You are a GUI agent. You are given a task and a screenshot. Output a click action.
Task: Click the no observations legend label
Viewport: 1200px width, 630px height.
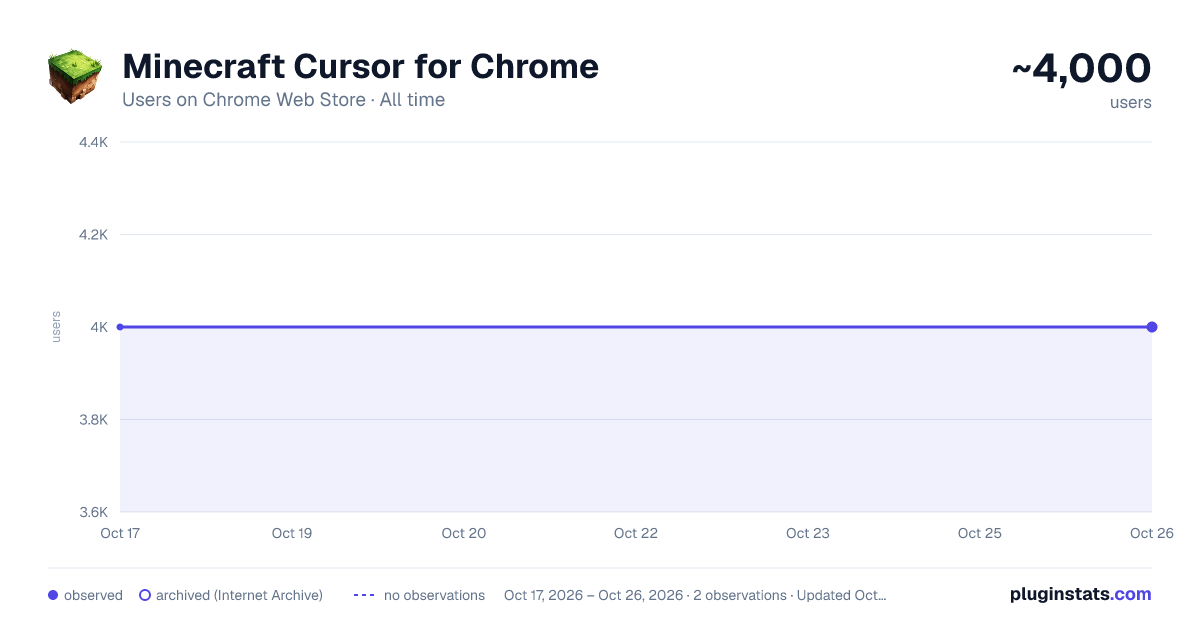(434, 595)
